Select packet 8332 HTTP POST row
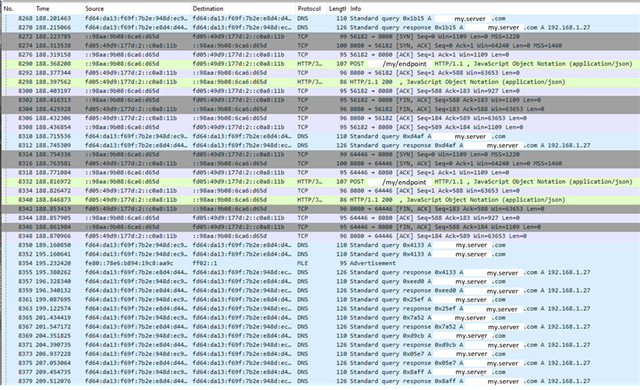This screenshot has height=390, width=640. (320, 182)
